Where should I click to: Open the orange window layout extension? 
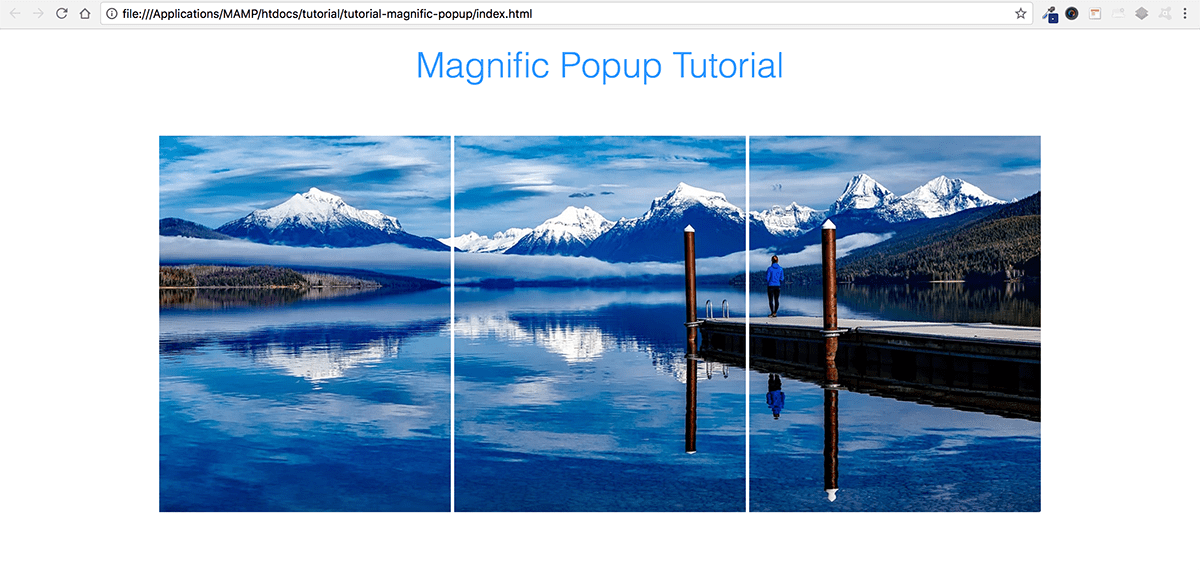click(x=1095, y=14)
